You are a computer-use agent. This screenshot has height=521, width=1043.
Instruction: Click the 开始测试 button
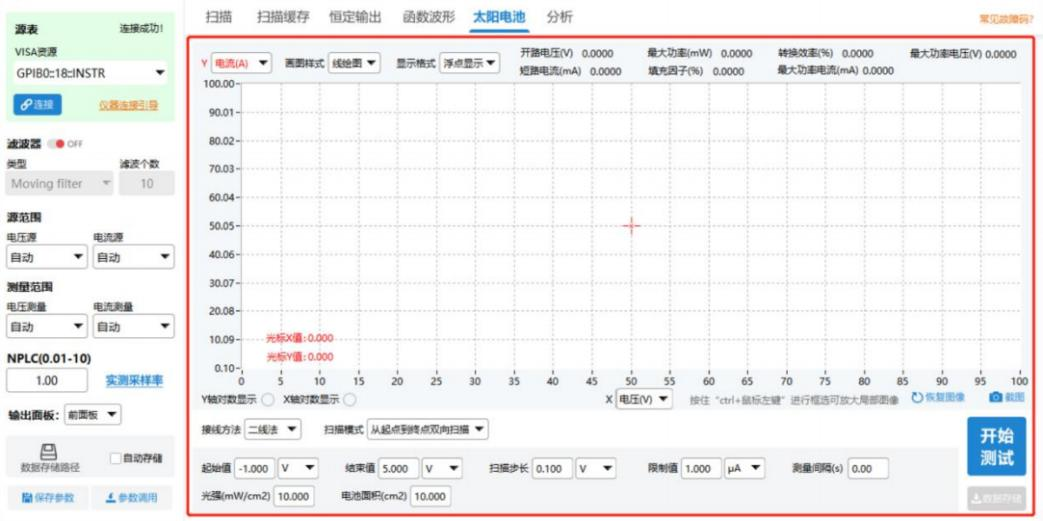[996, 446]
